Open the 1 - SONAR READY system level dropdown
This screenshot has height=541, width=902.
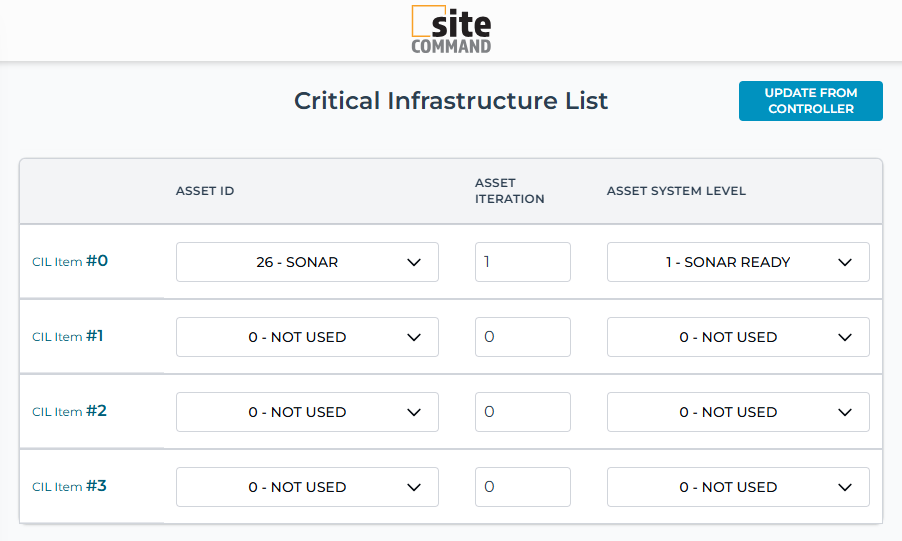click(738, 262)
